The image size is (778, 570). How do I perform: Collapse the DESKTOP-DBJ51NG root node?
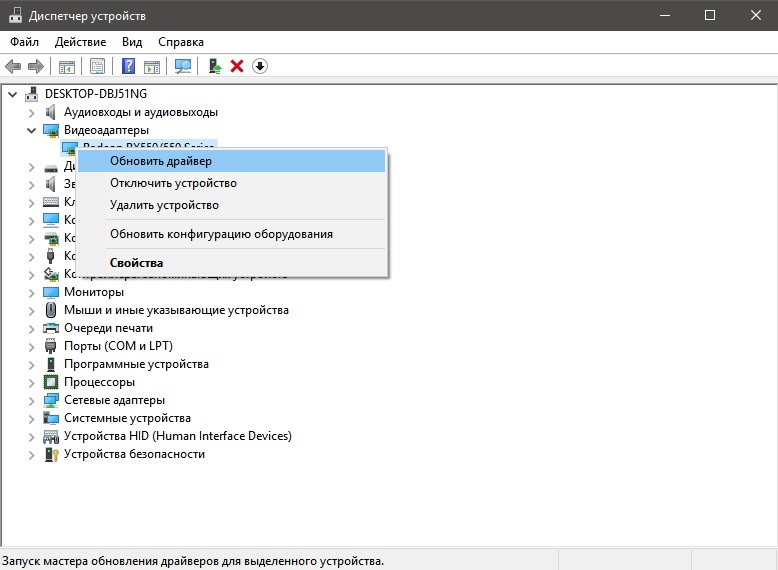[13, 94]
